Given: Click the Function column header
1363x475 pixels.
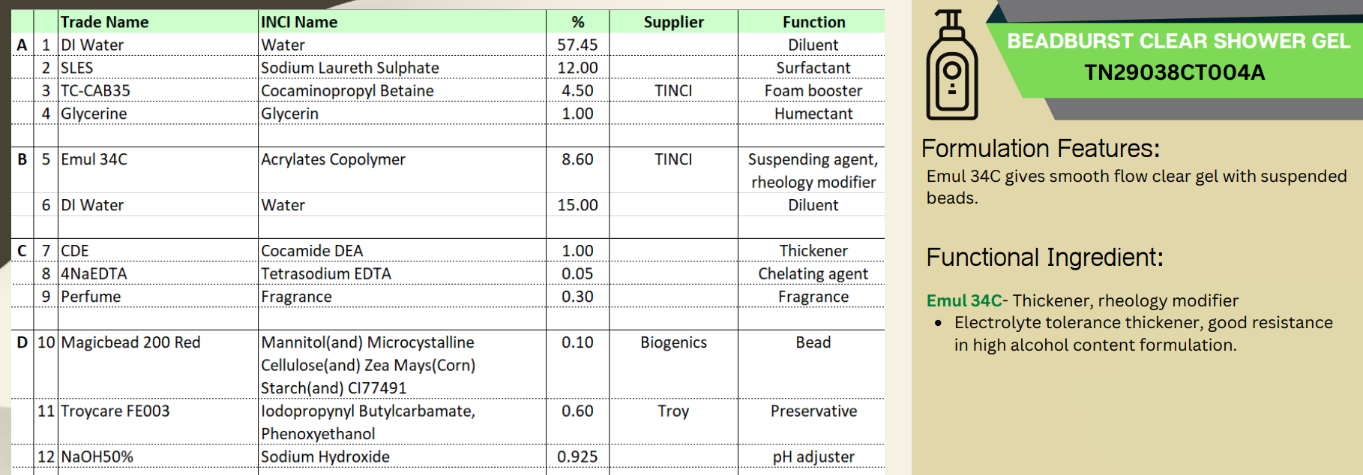Looking at the screenshot, I should [813, 22].
